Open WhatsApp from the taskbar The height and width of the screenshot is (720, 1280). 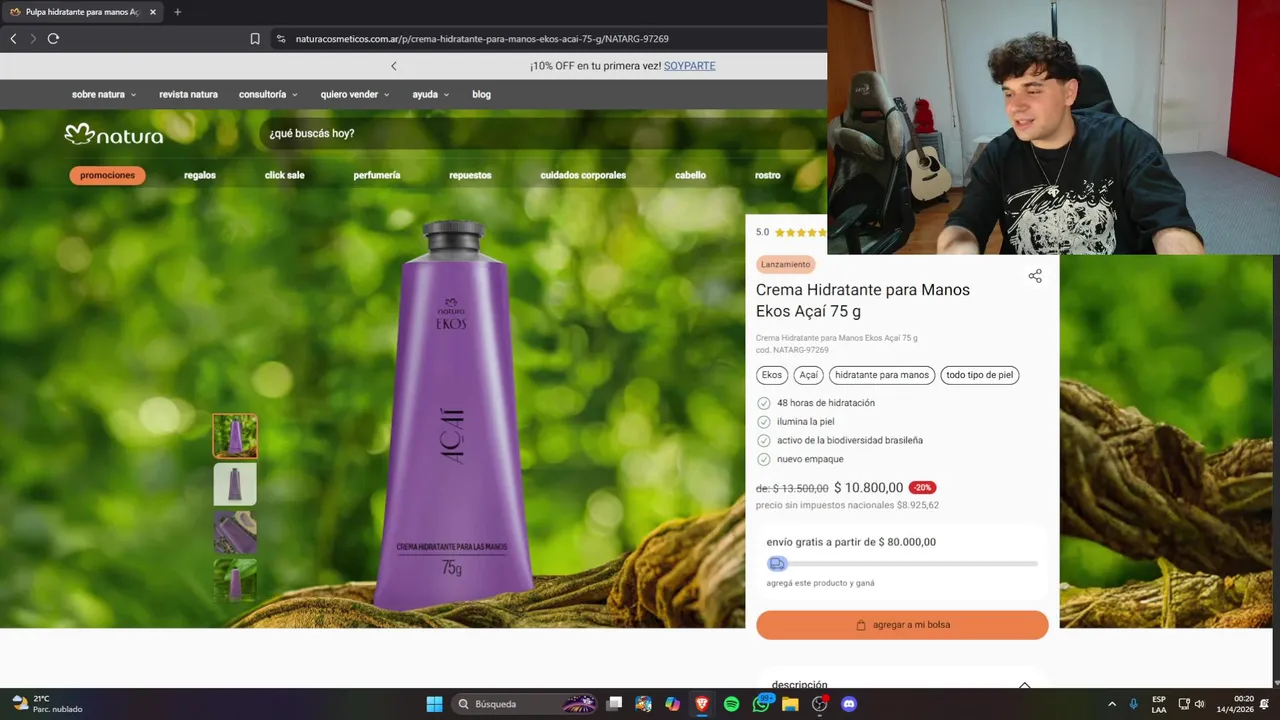[x=761, y=704]
